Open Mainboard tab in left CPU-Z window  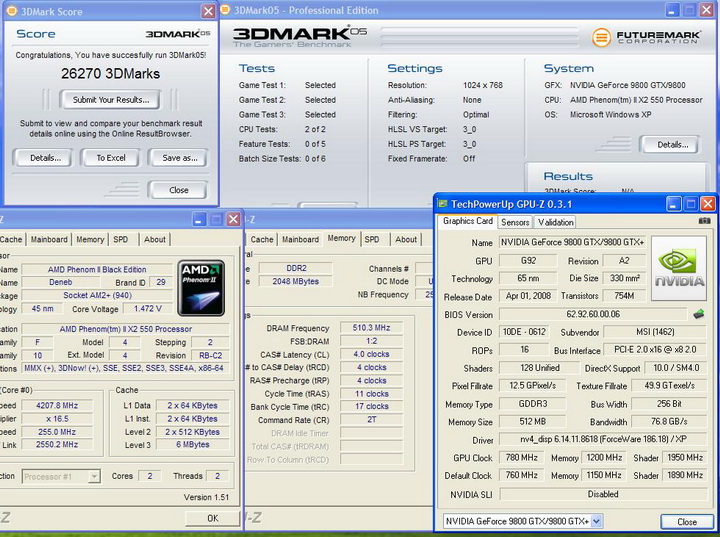[x=49, y=239]
